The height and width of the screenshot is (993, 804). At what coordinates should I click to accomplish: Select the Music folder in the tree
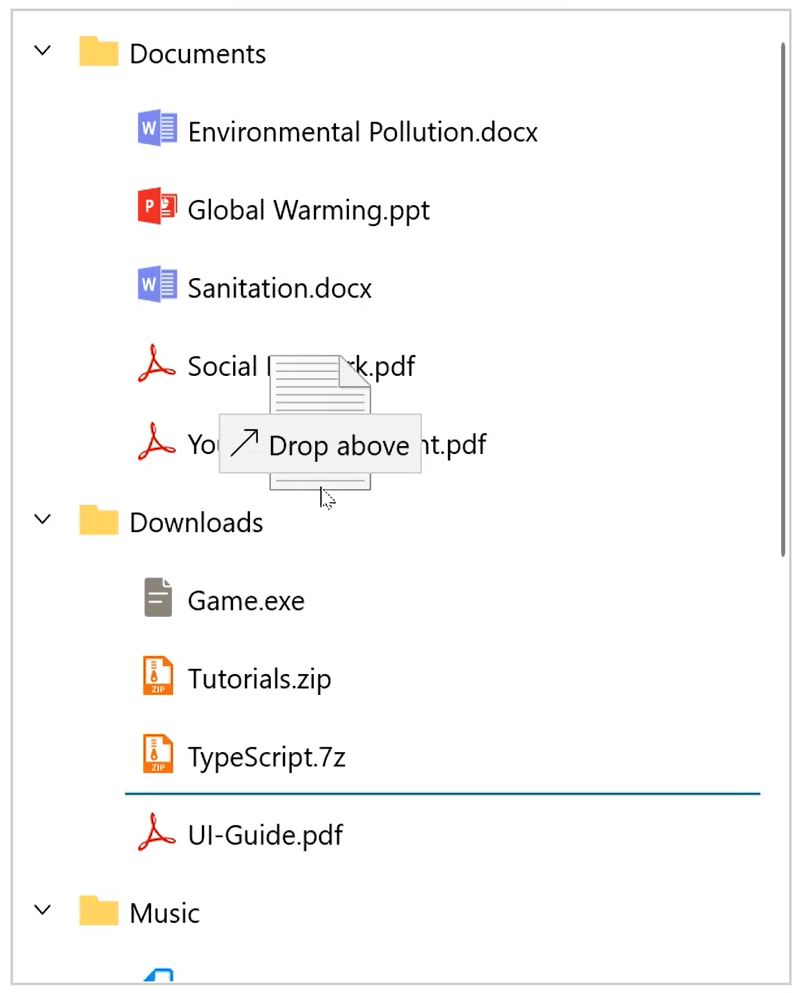(x=163, y=912)
